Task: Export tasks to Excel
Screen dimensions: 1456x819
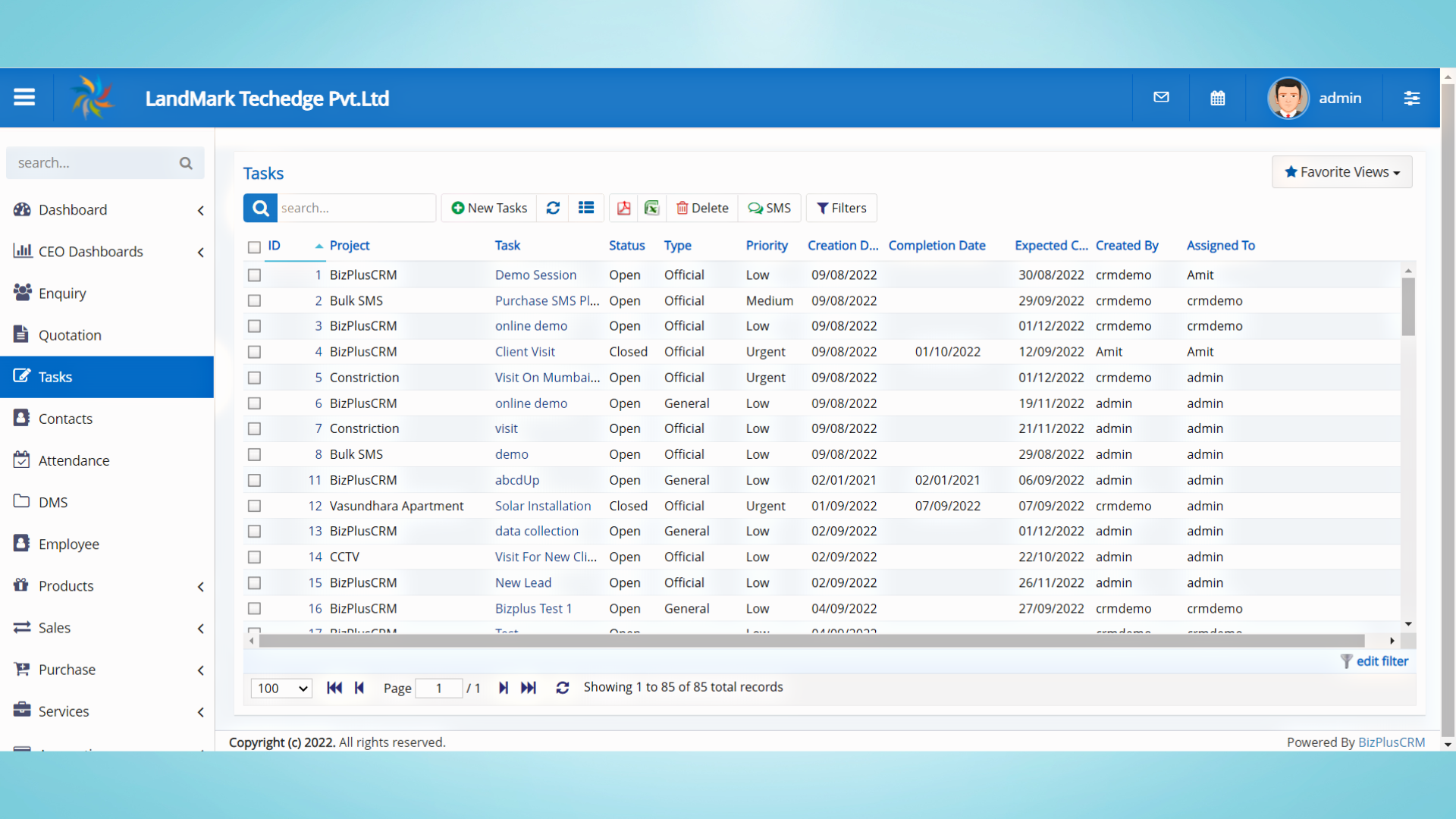Action: click(x=651, y=208)
